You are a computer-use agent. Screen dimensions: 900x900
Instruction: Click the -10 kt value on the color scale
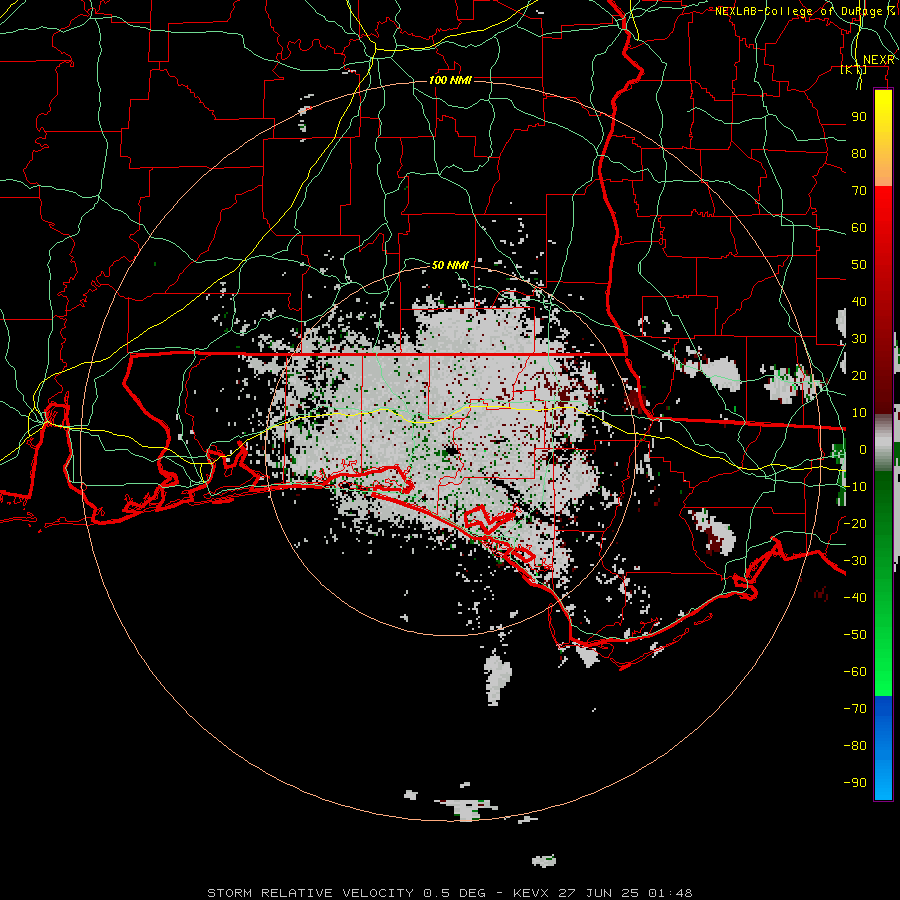855,487
